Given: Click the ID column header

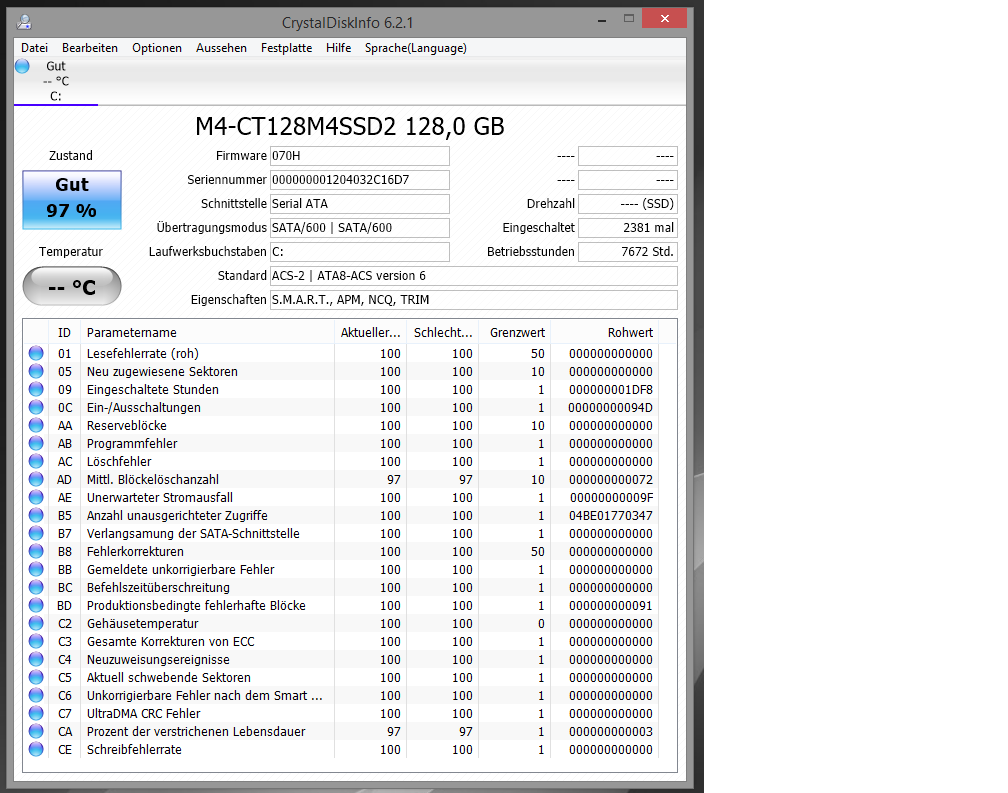Looking at the screenshot, I should coord(64,333).
